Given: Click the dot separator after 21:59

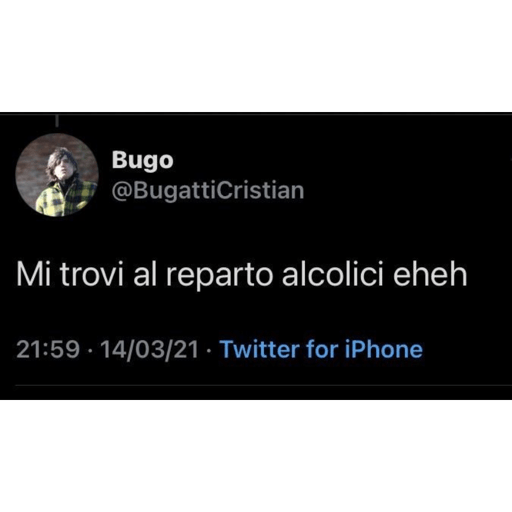Looking at the screenshot, I should pyautogui.click(x=90, y=350).
